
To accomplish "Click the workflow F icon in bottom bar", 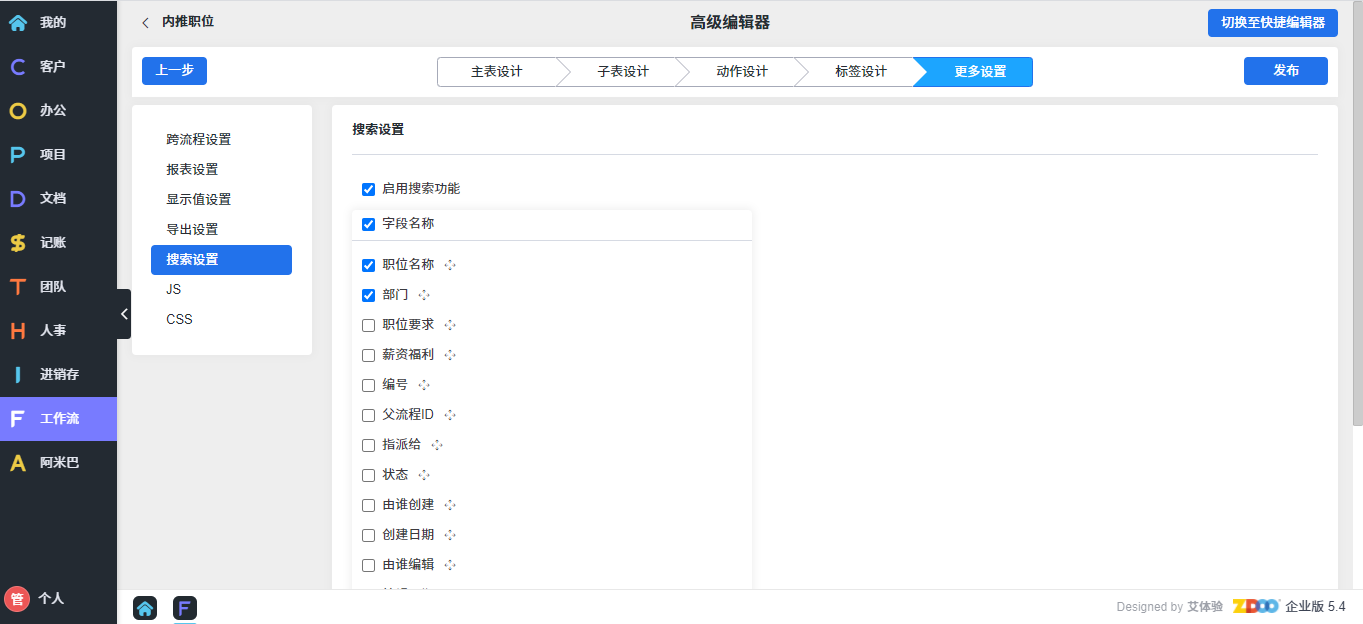I will click(x=184, y=608).
